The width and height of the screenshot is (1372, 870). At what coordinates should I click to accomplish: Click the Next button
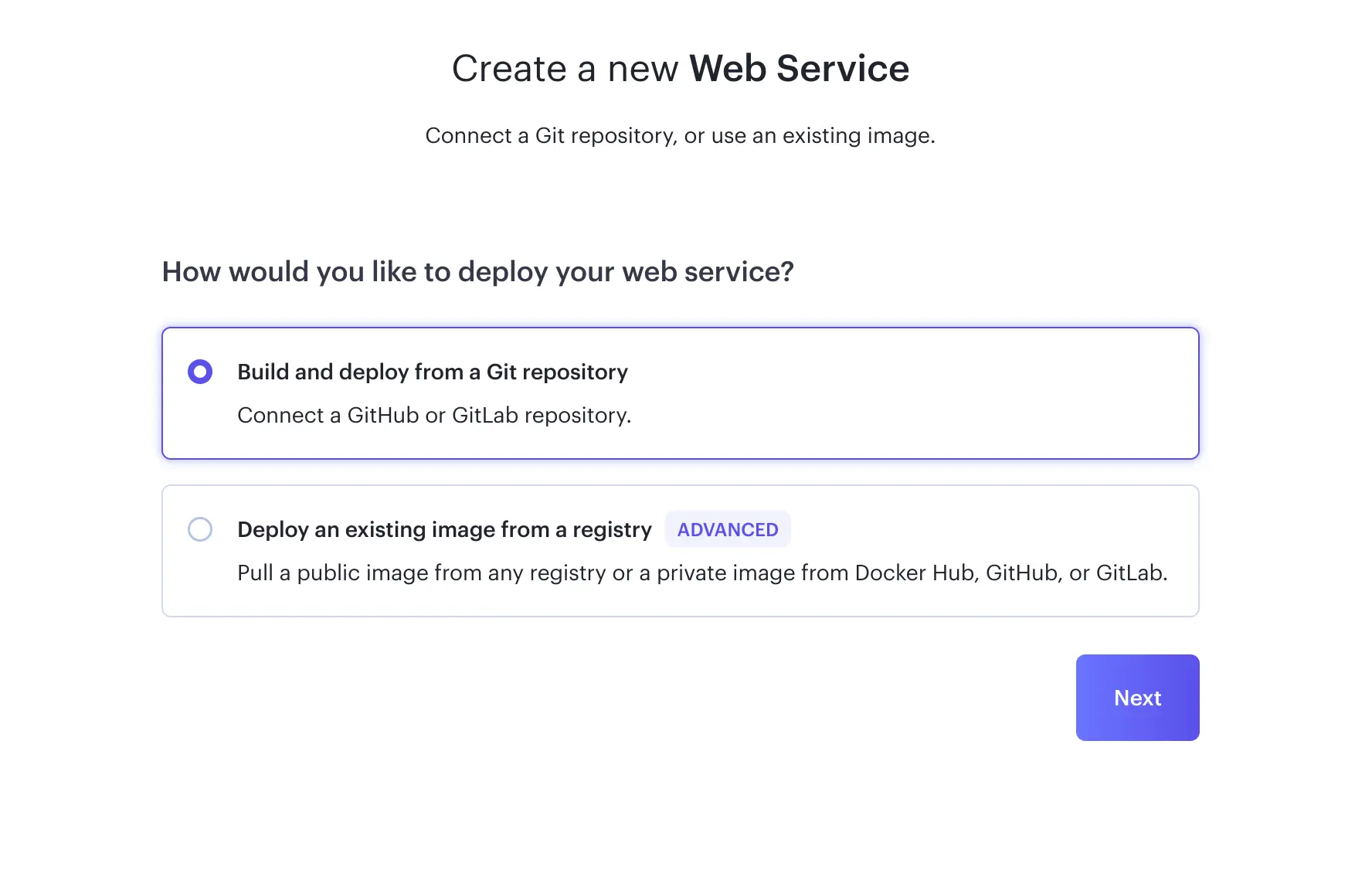pos(1137,698)
